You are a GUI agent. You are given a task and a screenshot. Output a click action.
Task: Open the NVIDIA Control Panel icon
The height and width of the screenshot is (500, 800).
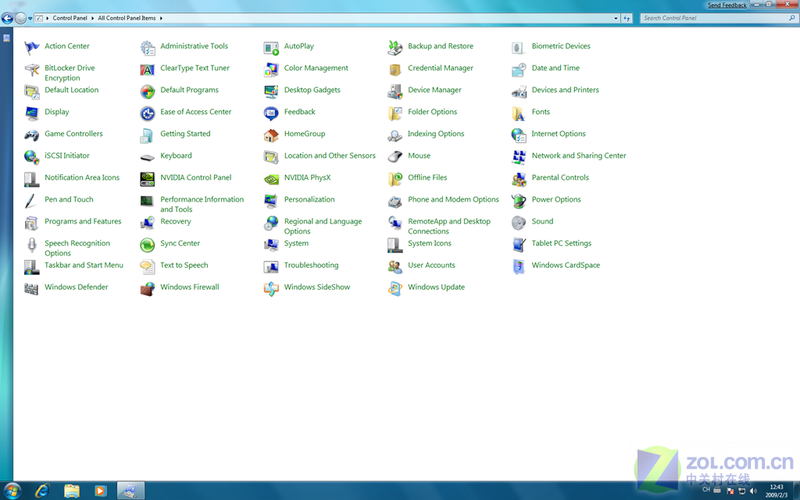(x=147, y=180)
